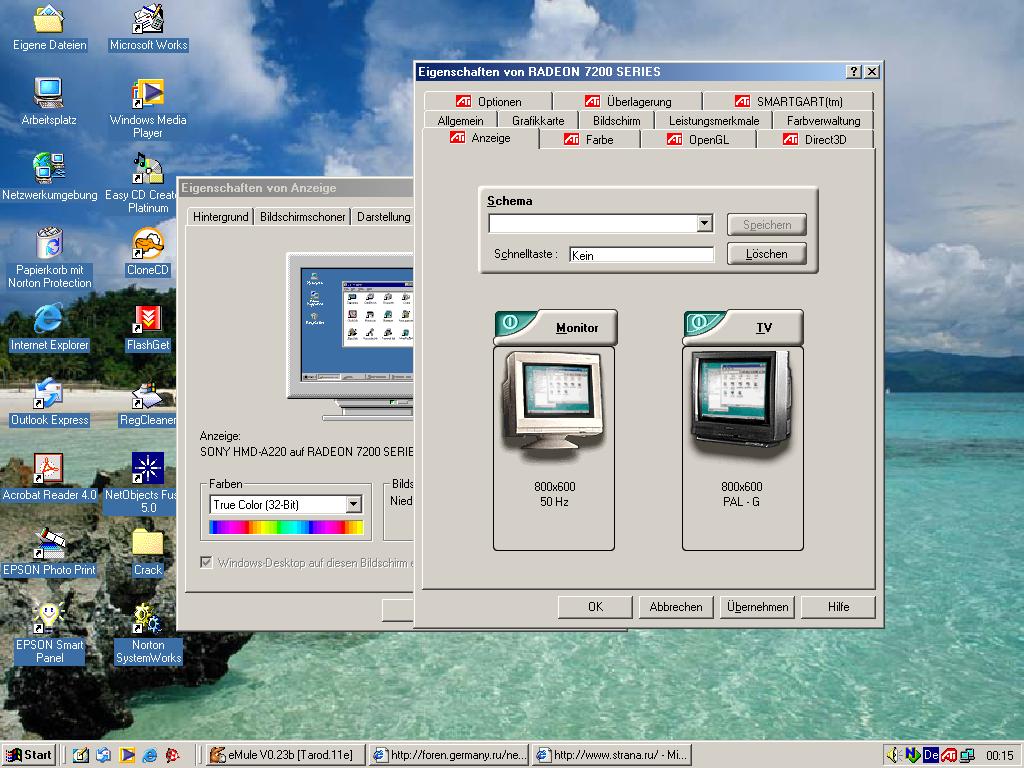1024x768 pixels.
Task: Click the Windows Media Player quick launch icon
Action: (127, 755)
